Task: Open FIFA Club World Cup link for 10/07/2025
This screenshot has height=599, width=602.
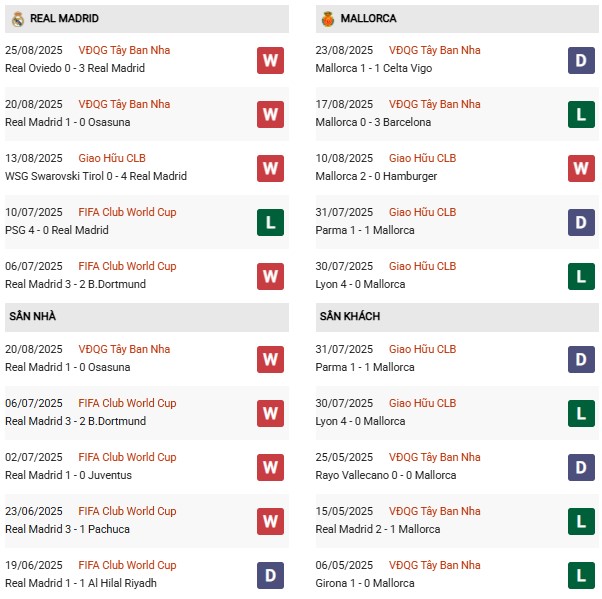Action: tap(127, 212)
